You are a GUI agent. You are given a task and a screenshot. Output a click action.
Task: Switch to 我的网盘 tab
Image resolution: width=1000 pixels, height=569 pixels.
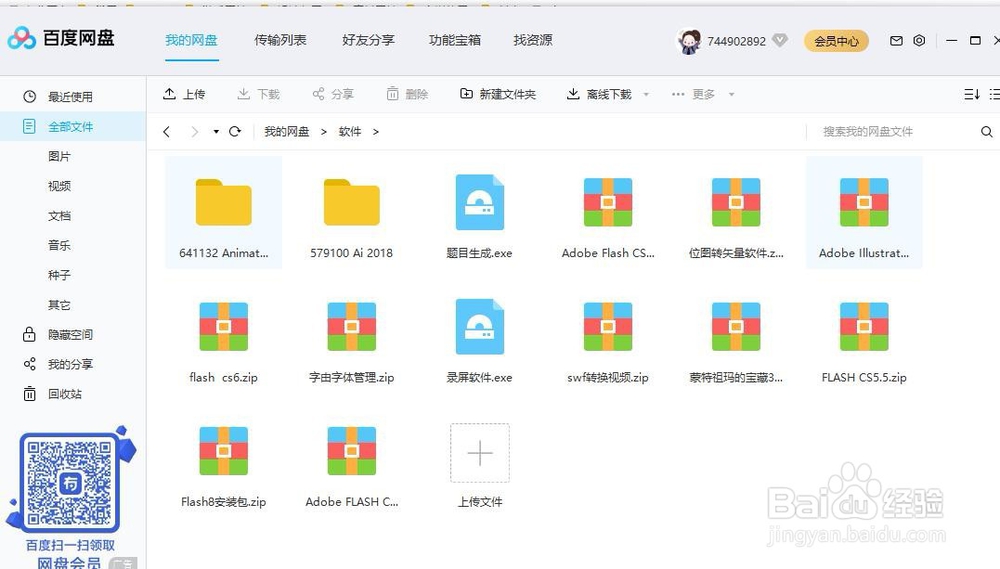(x=191, y=40)
